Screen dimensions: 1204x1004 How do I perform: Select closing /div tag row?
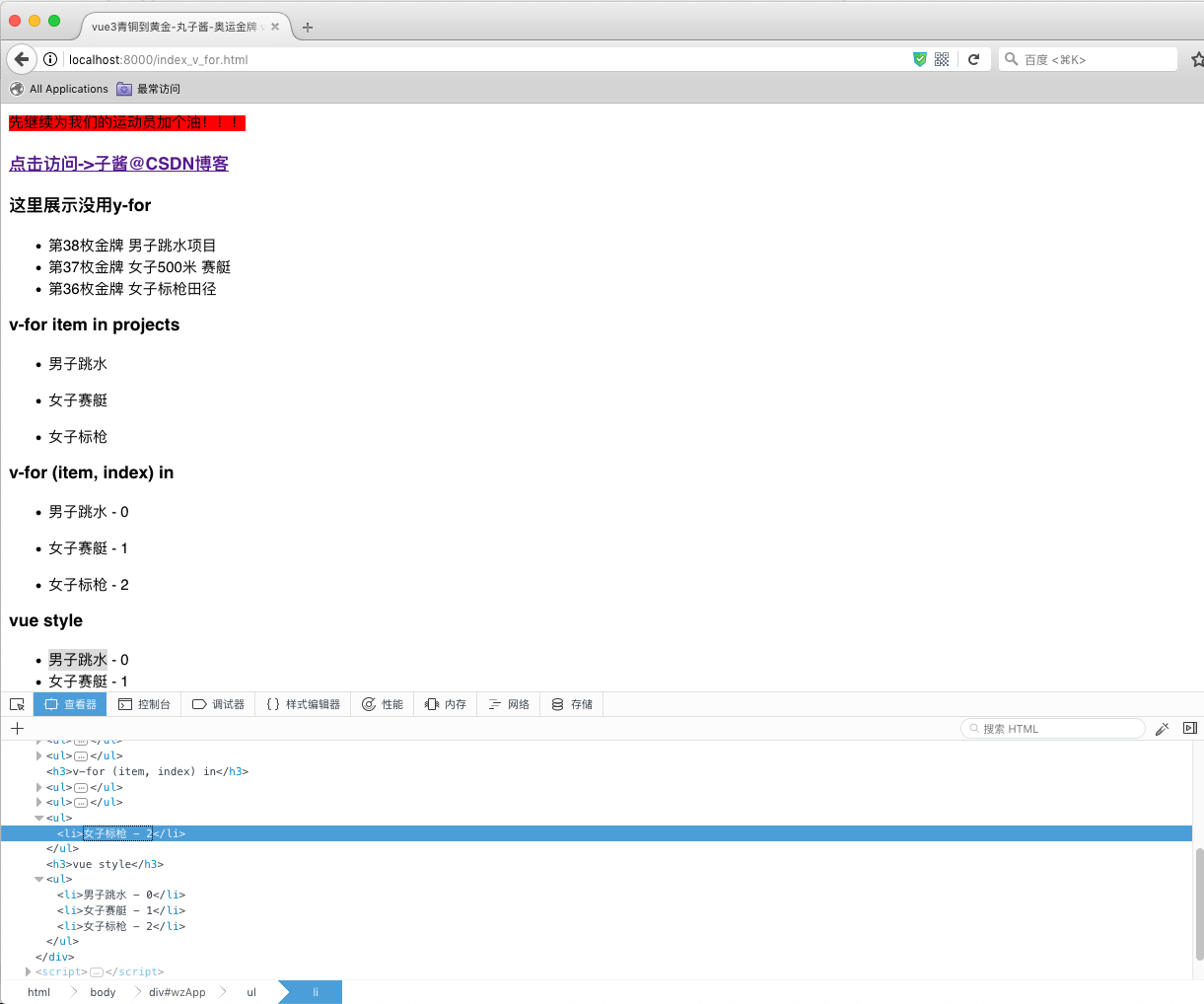point(54,957)
